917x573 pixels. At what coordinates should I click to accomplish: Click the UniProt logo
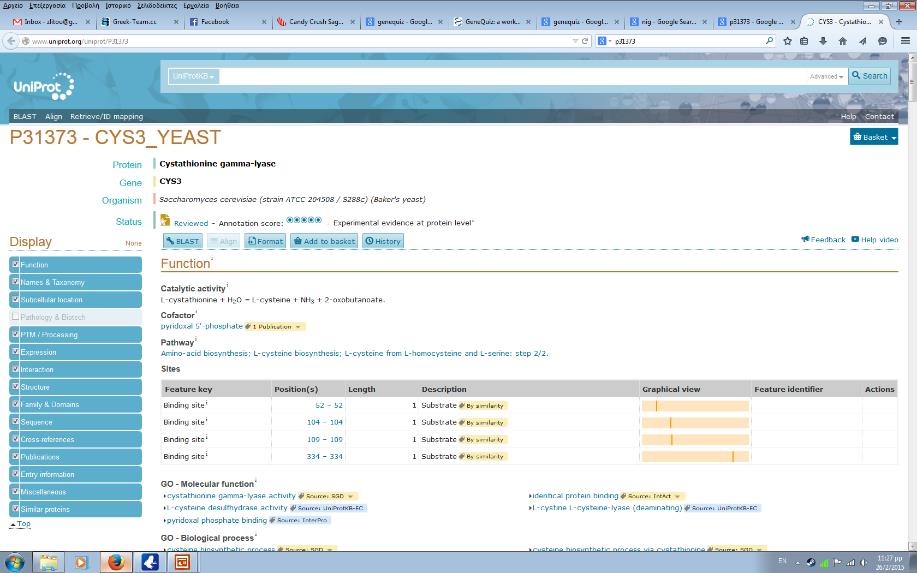pos(43,87)
